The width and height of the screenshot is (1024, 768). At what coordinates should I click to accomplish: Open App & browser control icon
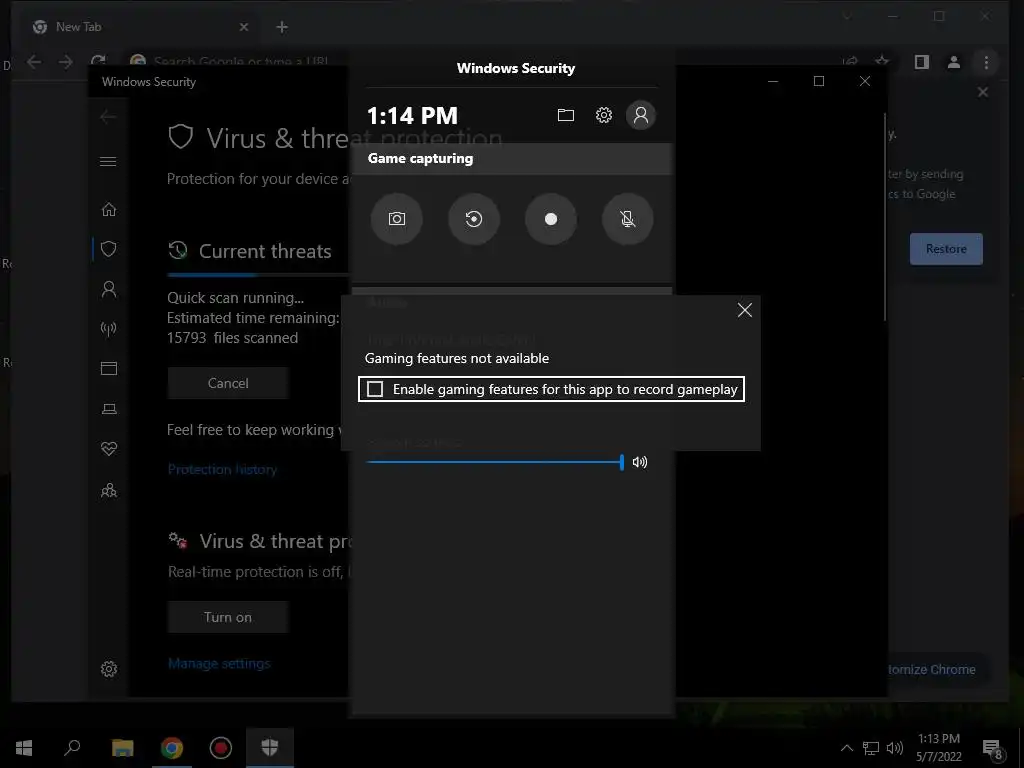click(x=109, y=368)
